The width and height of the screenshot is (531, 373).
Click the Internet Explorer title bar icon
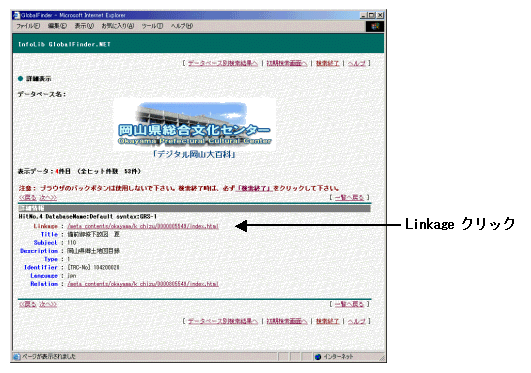click(x=16, y=15)
